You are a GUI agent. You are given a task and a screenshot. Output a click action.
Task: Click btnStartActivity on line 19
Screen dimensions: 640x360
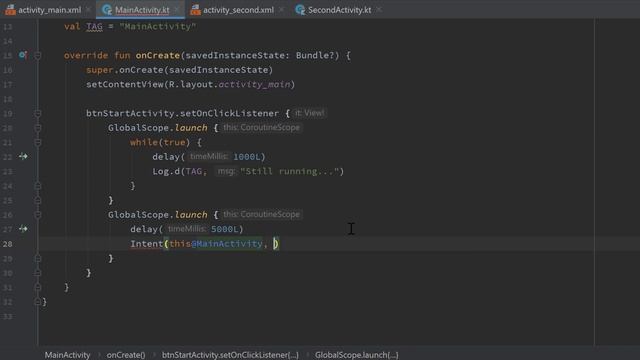(x=130, y=113)
